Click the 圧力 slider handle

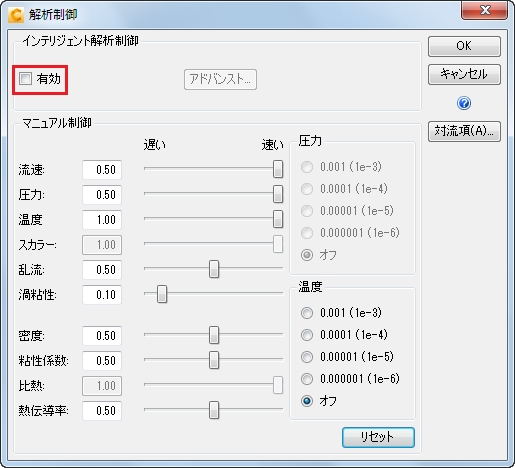[x=278, y=194]
